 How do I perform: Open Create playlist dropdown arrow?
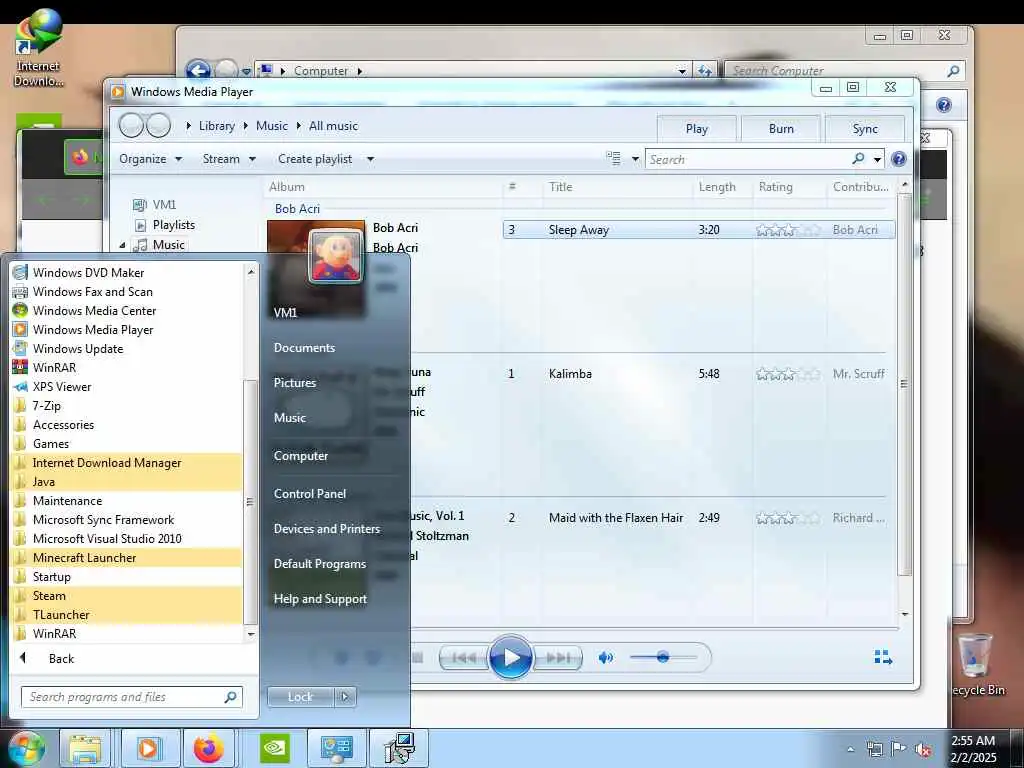pyautogui.click(x=370, y=159)
